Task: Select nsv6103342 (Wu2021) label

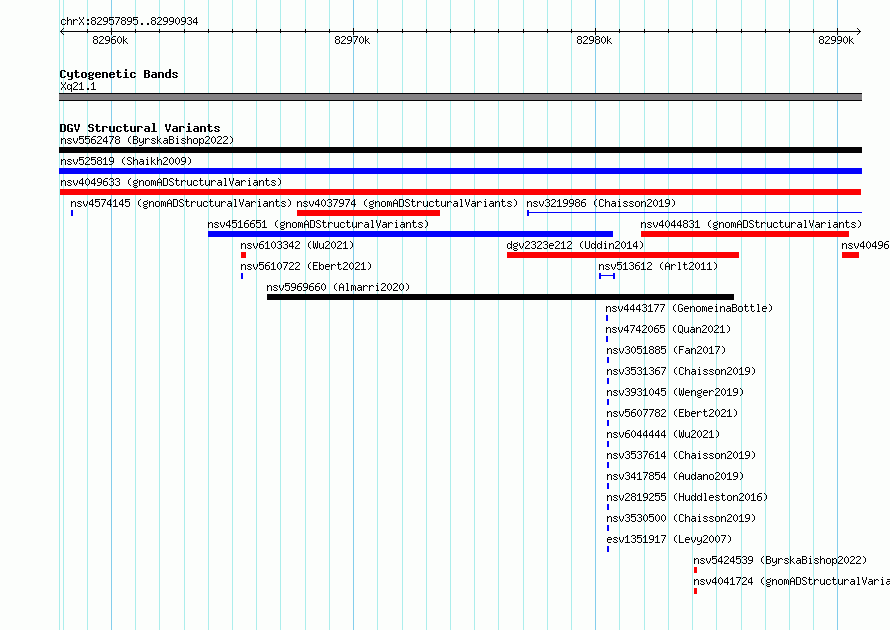Action: (x=297, y=245)
